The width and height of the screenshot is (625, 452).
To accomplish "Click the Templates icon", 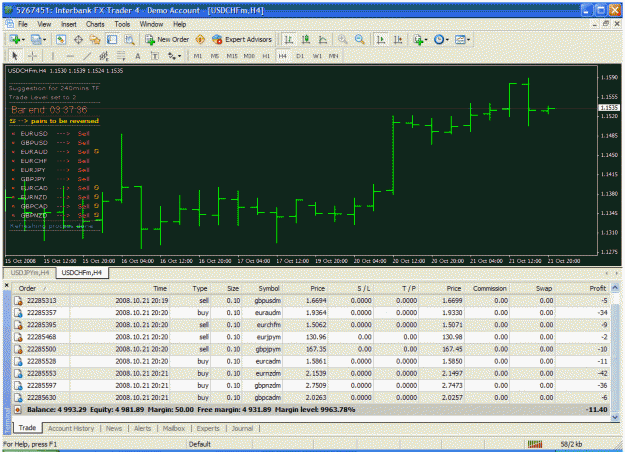I will click(460, 39).
